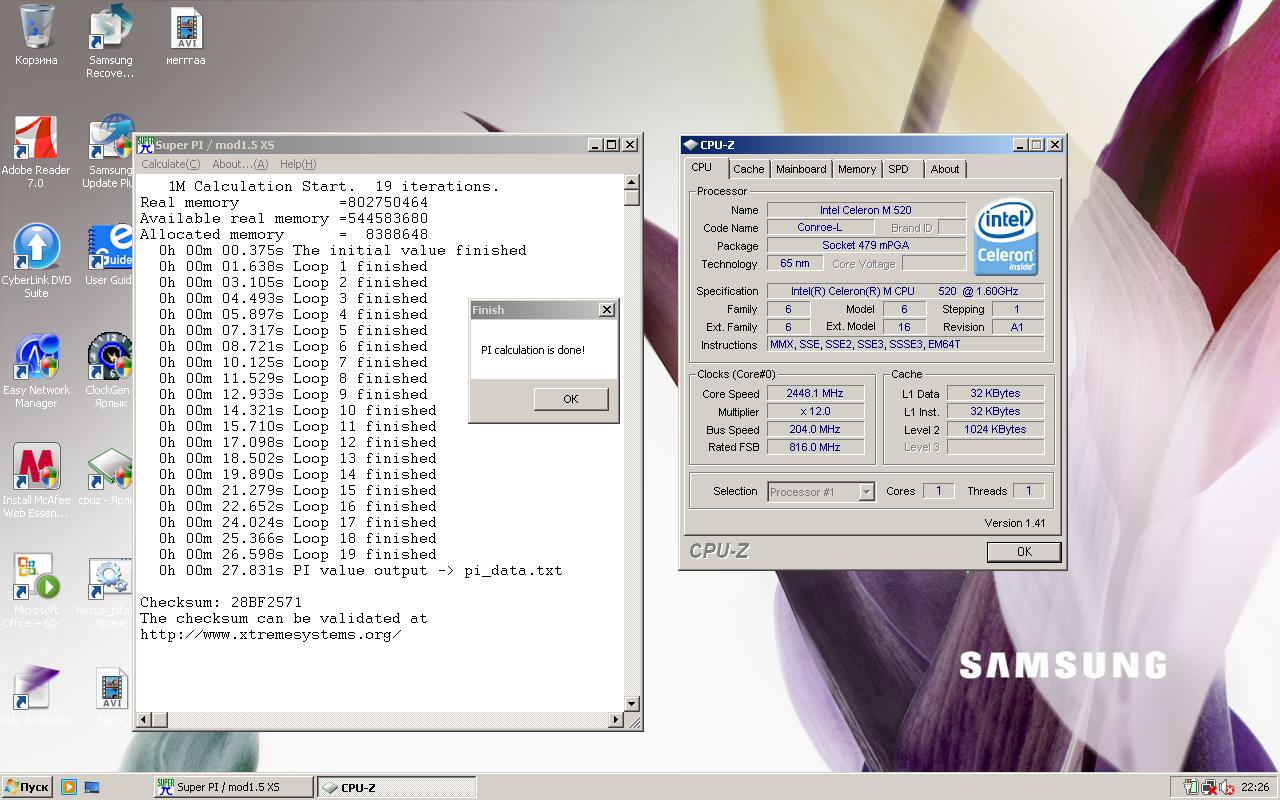Image resolution: width=1280 pixels, height=800 pixels.
Task: Click Super PI vertical scrollbar up arrow
Action: click(632, 182)
